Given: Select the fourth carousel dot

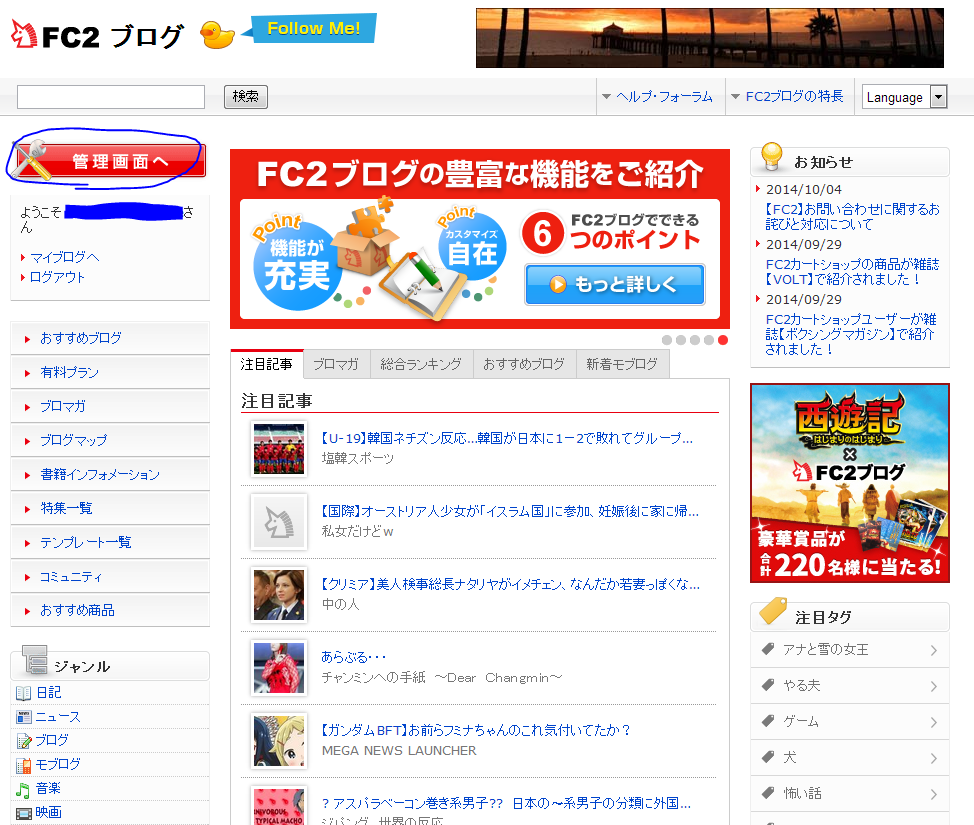Looking at the screenshot, I should 709,340.
